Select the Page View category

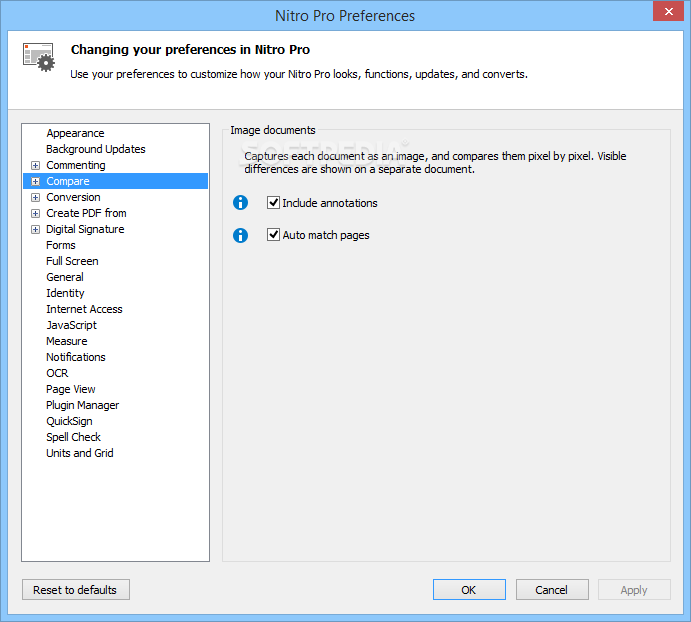[x=71, y=389]
